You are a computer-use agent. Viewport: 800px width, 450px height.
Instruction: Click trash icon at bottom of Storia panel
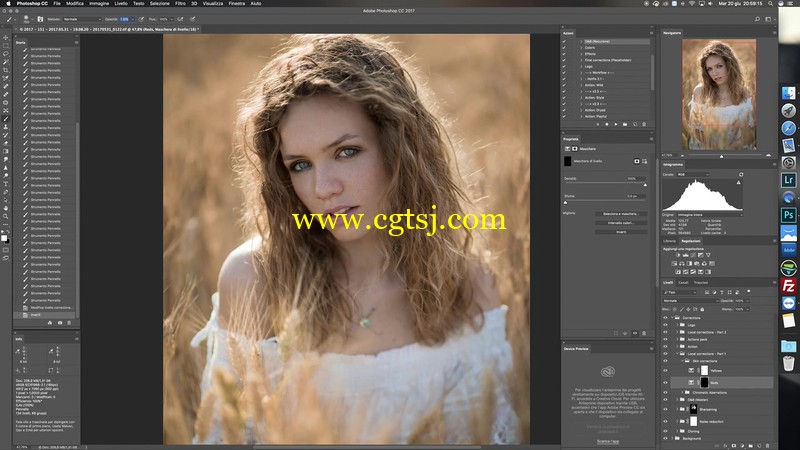click(x=69, y=322)
